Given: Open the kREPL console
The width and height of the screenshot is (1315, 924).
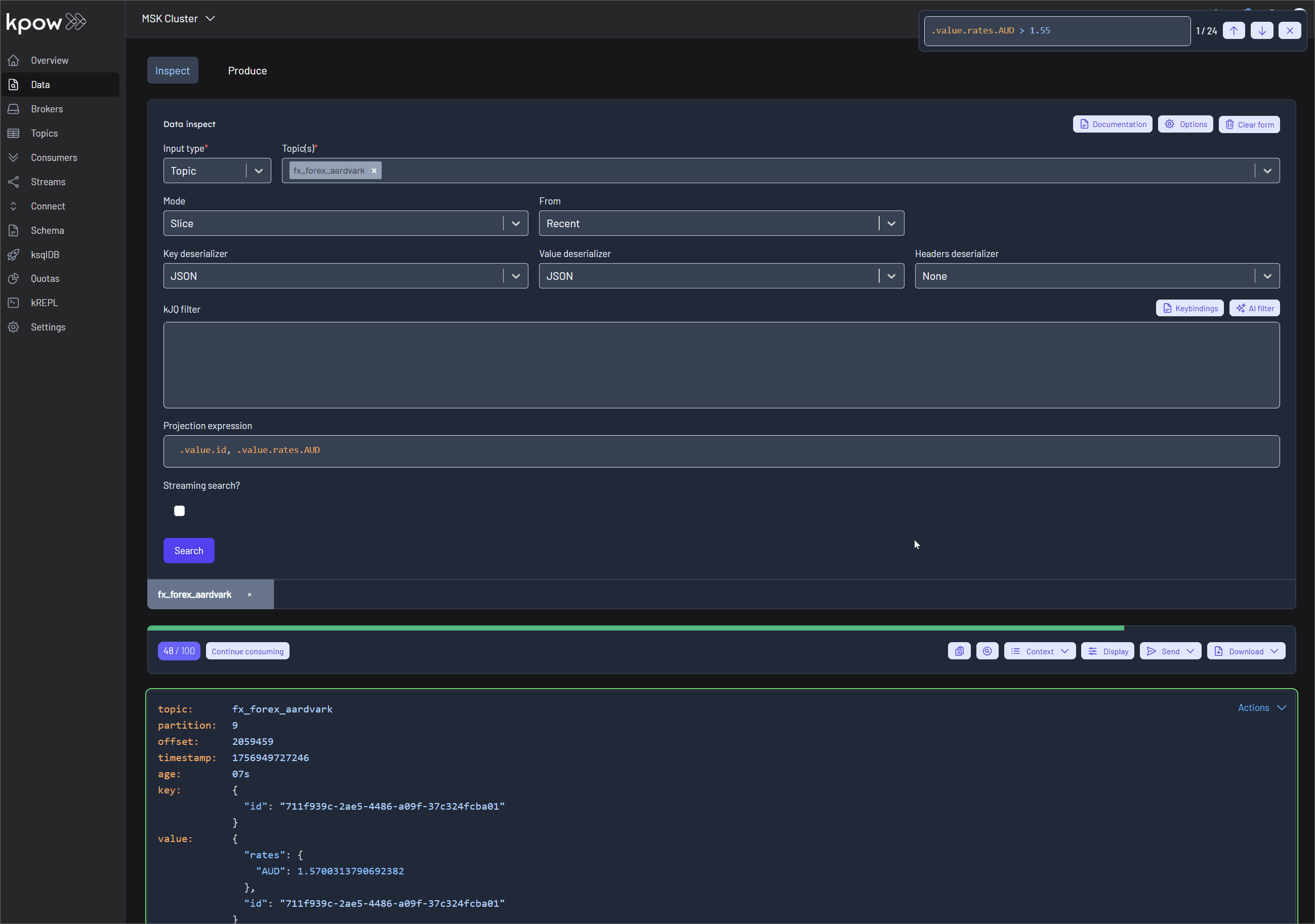Looking at the screenshot, I should tap(44, 302).
